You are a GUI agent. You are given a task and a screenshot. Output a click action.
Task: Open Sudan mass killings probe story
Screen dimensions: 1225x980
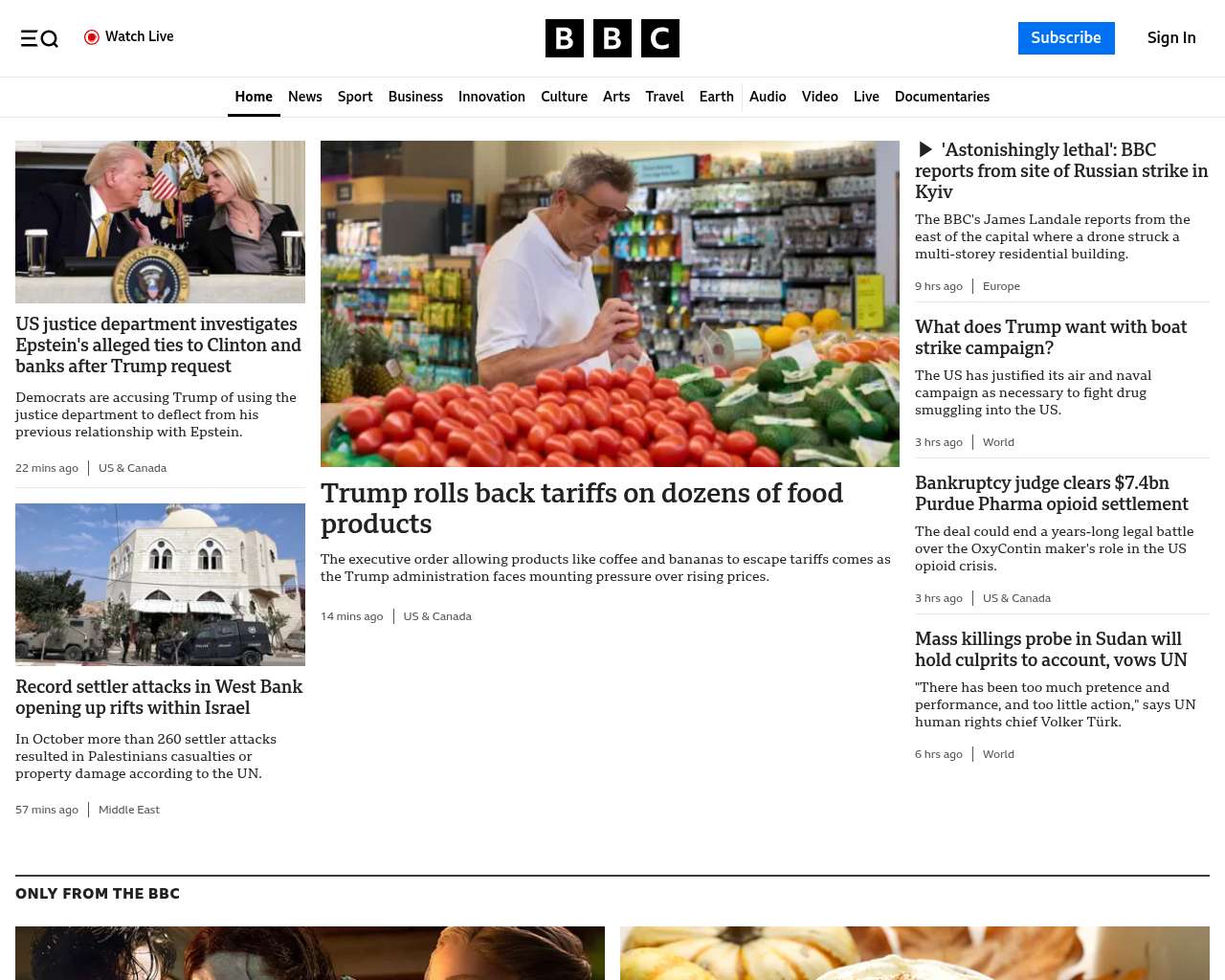click(x=1051, y=650)
